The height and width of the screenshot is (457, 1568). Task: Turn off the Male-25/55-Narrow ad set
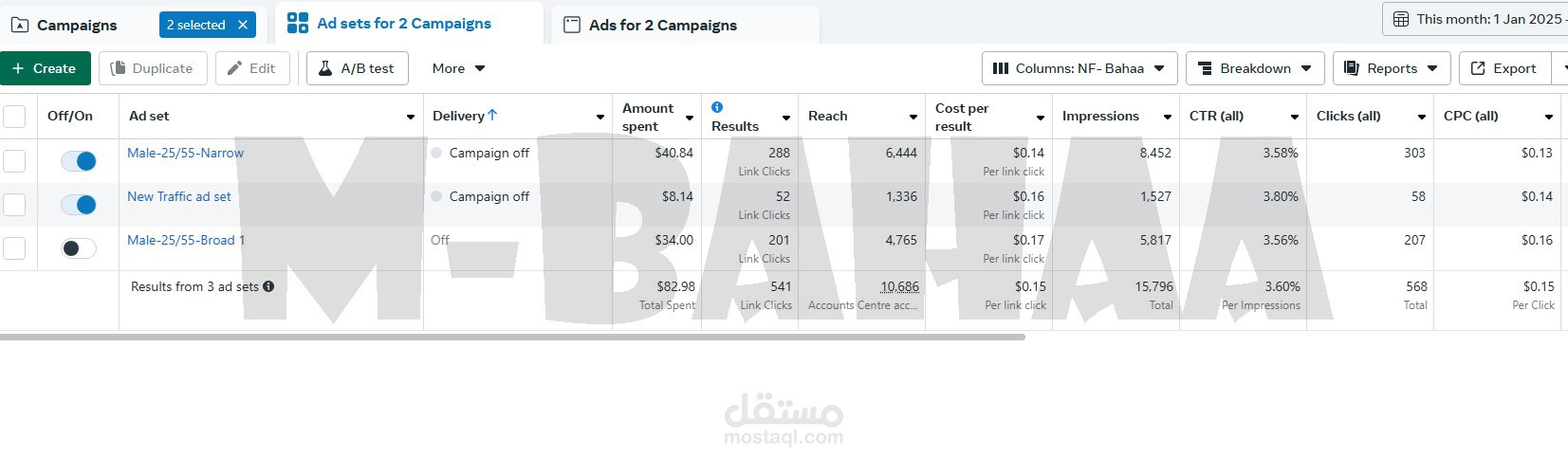(79, 161)
